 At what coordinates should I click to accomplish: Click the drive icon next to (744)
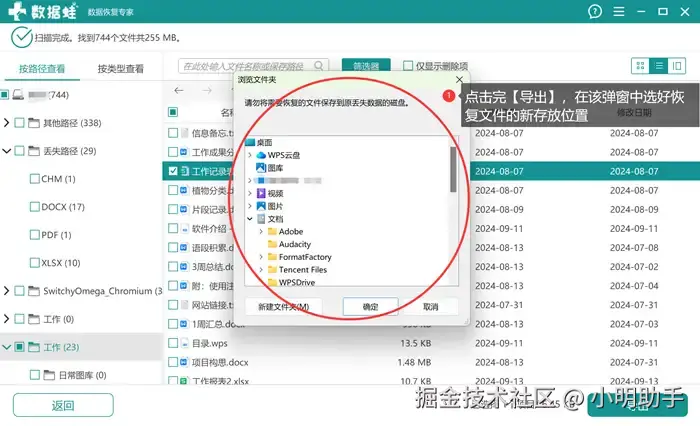click(18, 95)
